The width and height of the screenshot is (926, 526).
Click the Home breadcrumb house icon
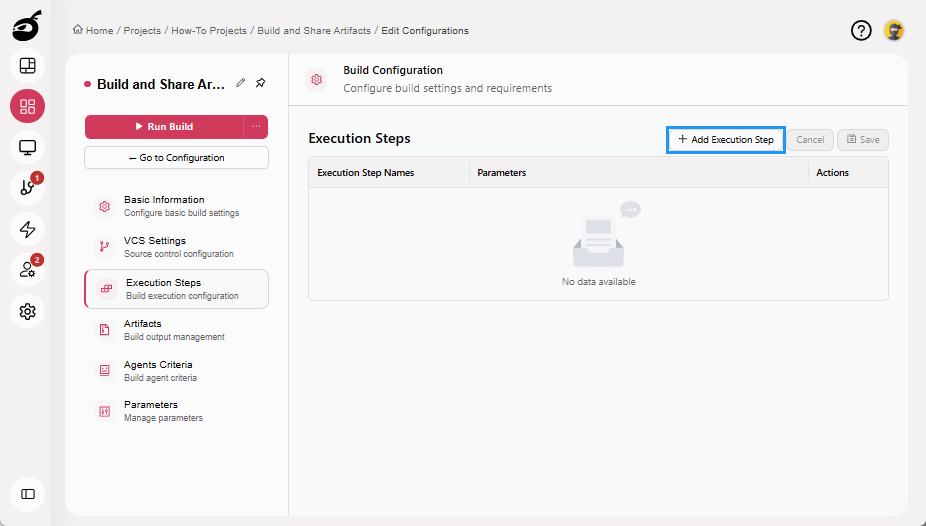click(x=78, y=30)
